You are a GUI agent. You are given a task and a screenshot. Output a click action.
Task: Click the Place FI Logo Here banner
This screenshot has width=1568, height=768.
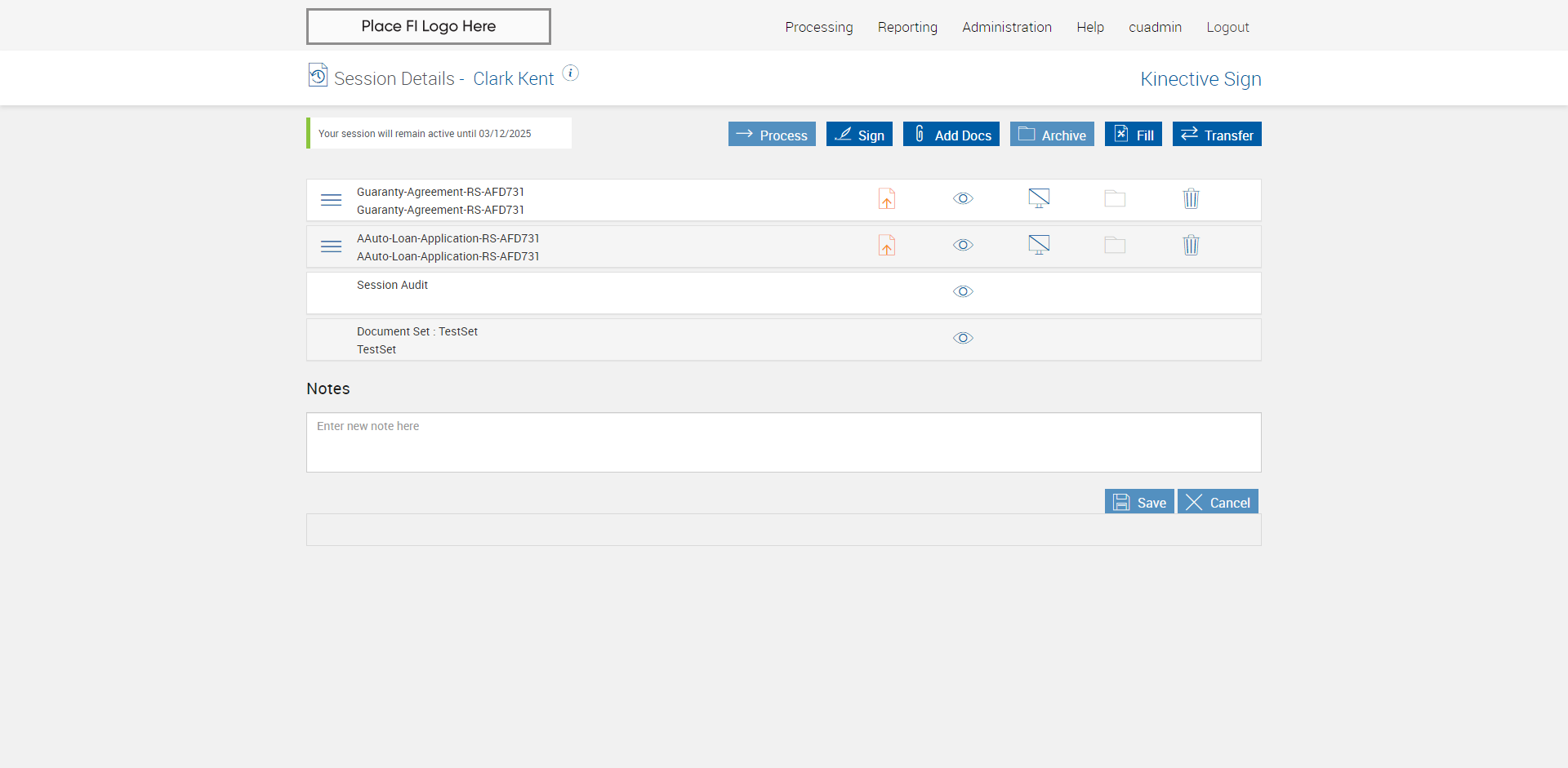tap(429, 26)
